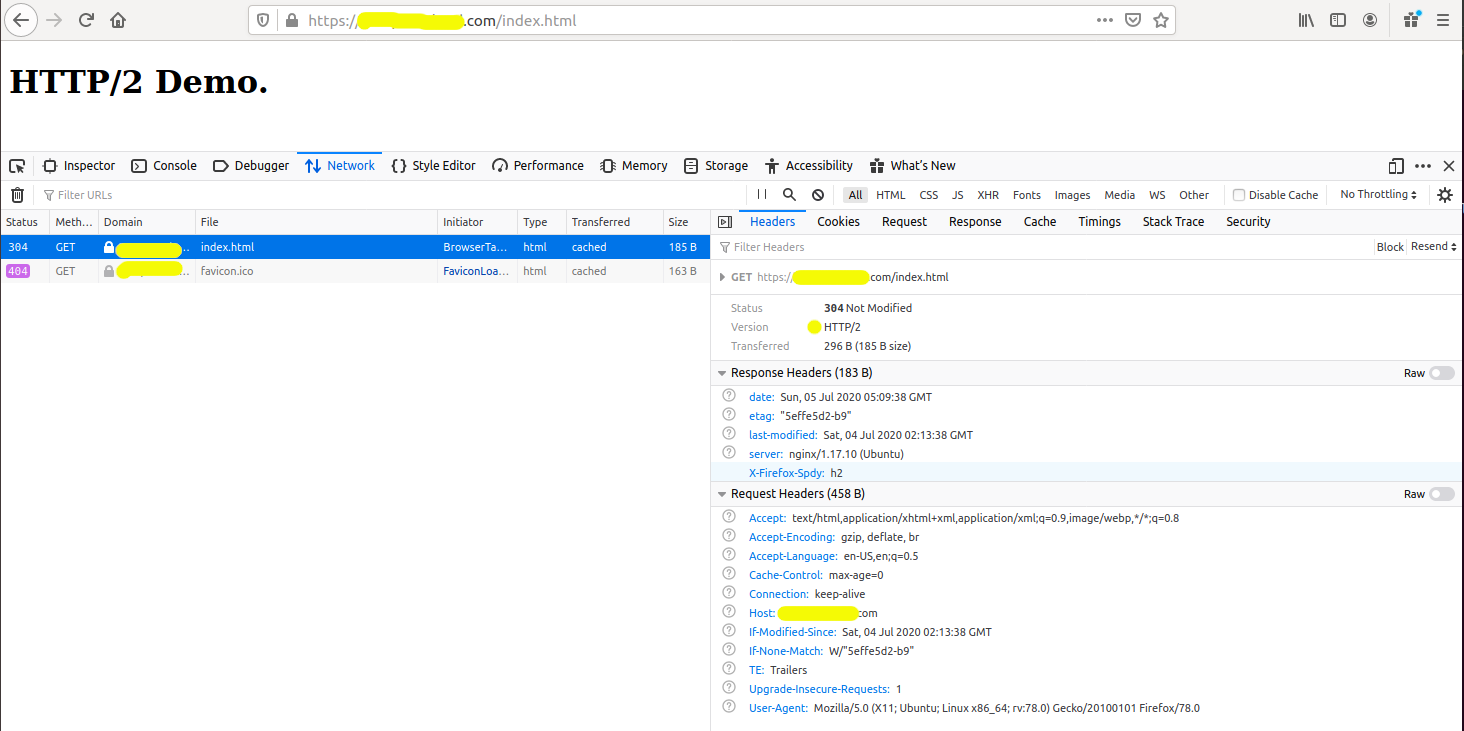Go back with the browser Back arrow
The height and width of the screenshot is (731, 1464).
[x=20, y=20]
